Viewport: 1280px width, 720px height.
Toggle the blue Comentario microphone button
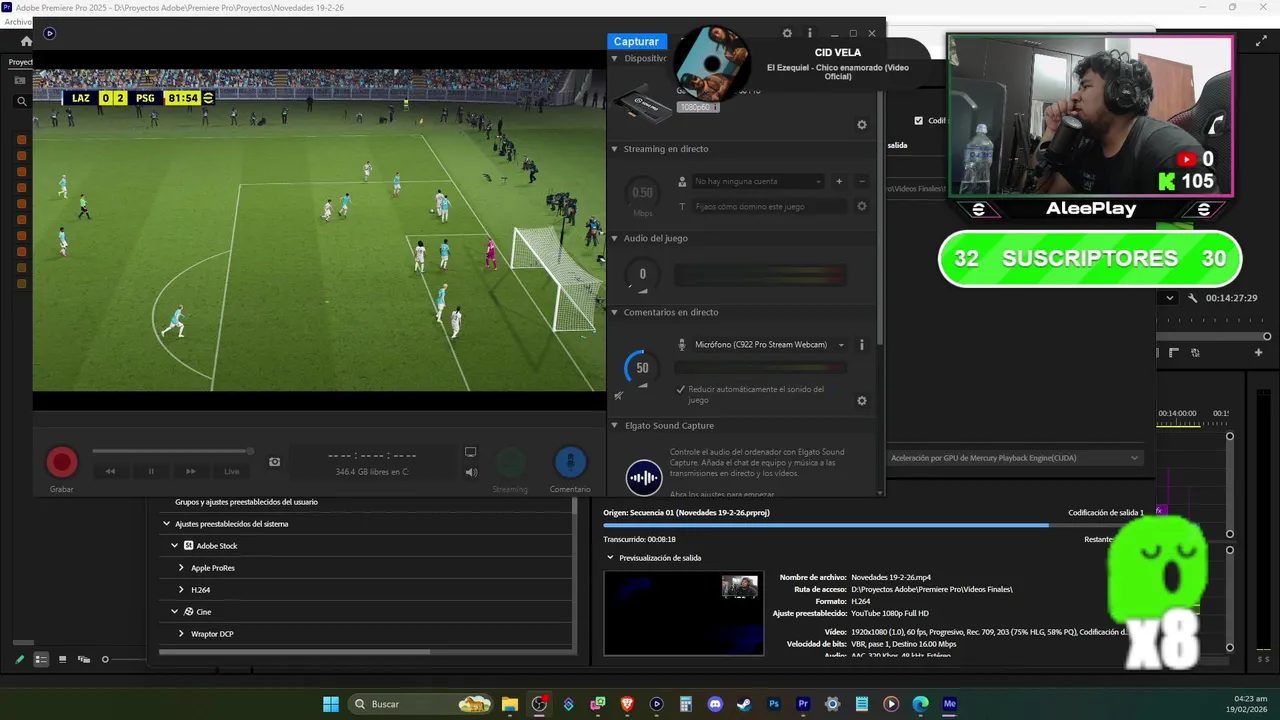point(570,462)
